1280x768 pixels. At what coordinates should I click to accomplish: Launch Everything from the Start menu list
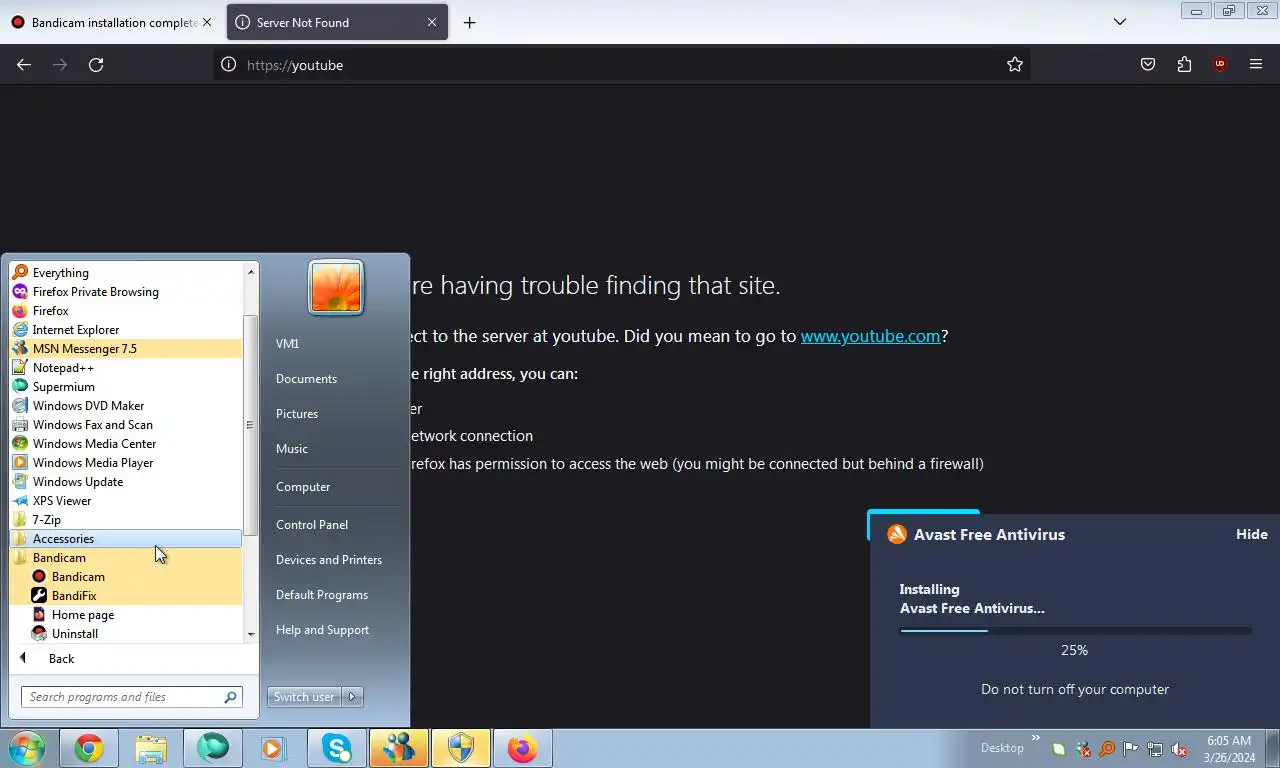[125, 273]
